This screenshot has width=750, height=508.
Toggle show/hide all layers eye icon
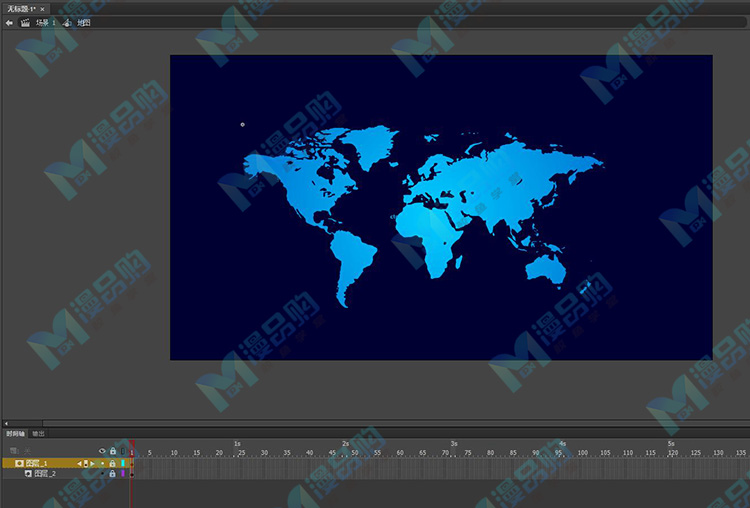pos(102,451)
